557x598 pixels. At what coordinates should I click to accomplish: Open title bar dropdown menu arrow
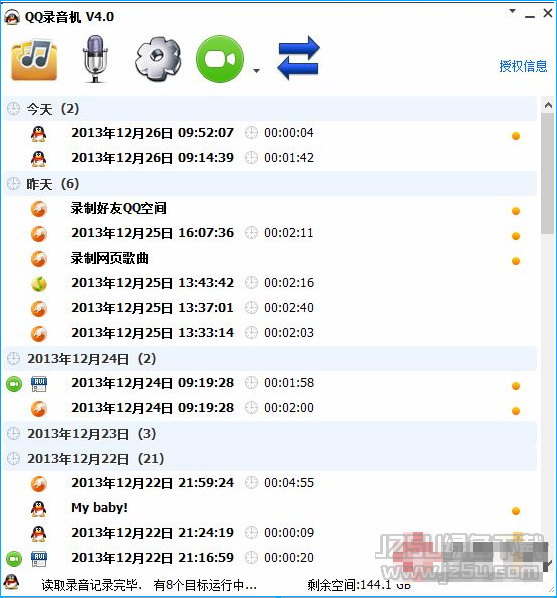click(x=513, y=11)
